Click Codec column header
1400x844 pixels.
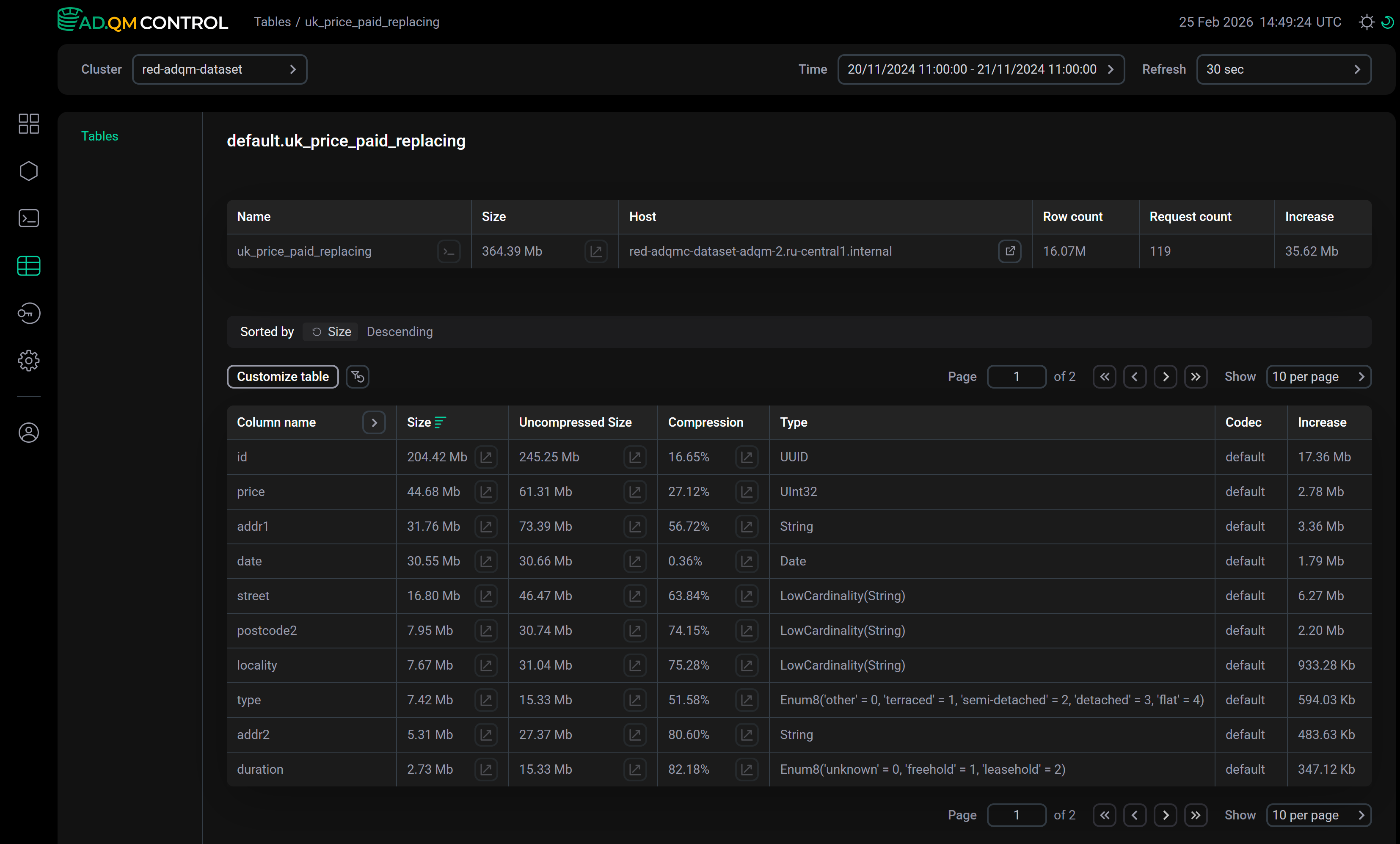coord(1243,422)
